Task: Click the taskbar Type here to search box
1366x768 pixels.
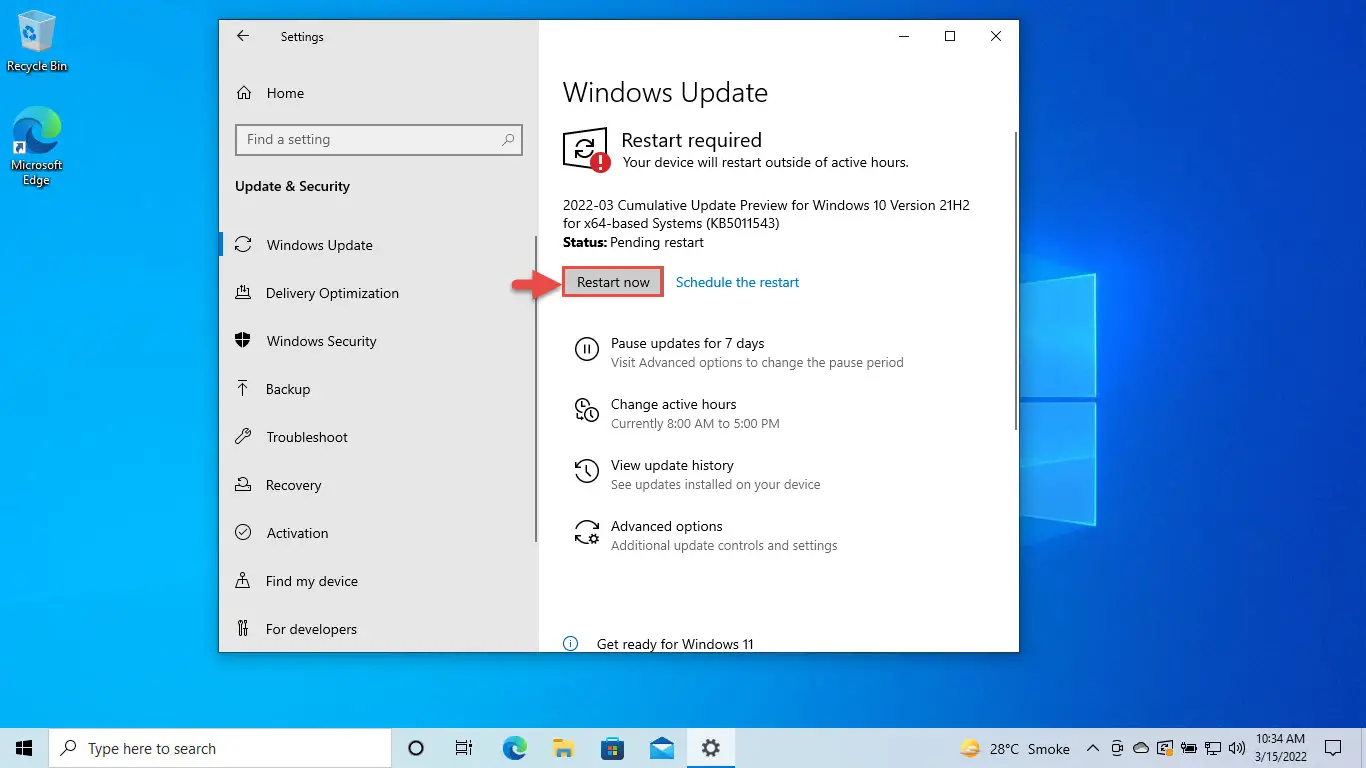Action: 220,748
